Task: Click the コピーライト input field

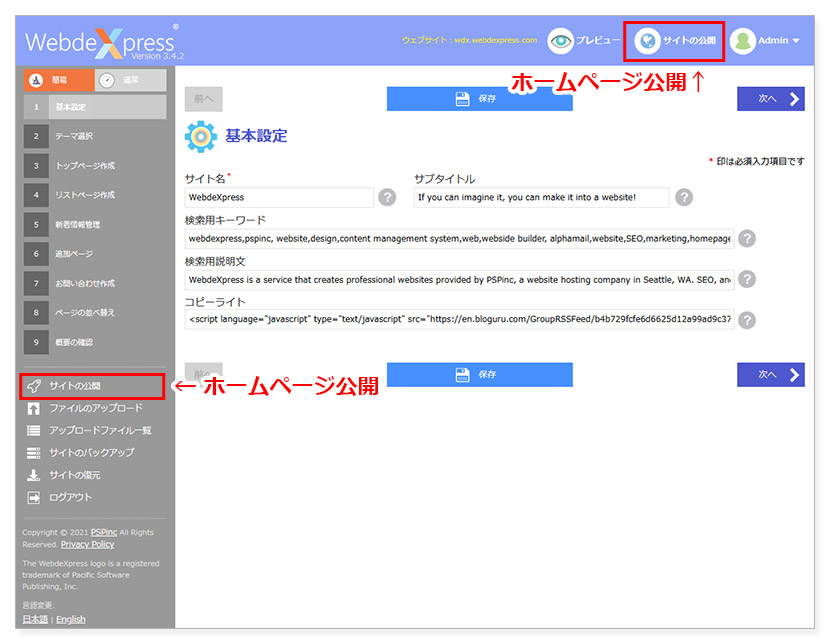Action: point(459,319)
